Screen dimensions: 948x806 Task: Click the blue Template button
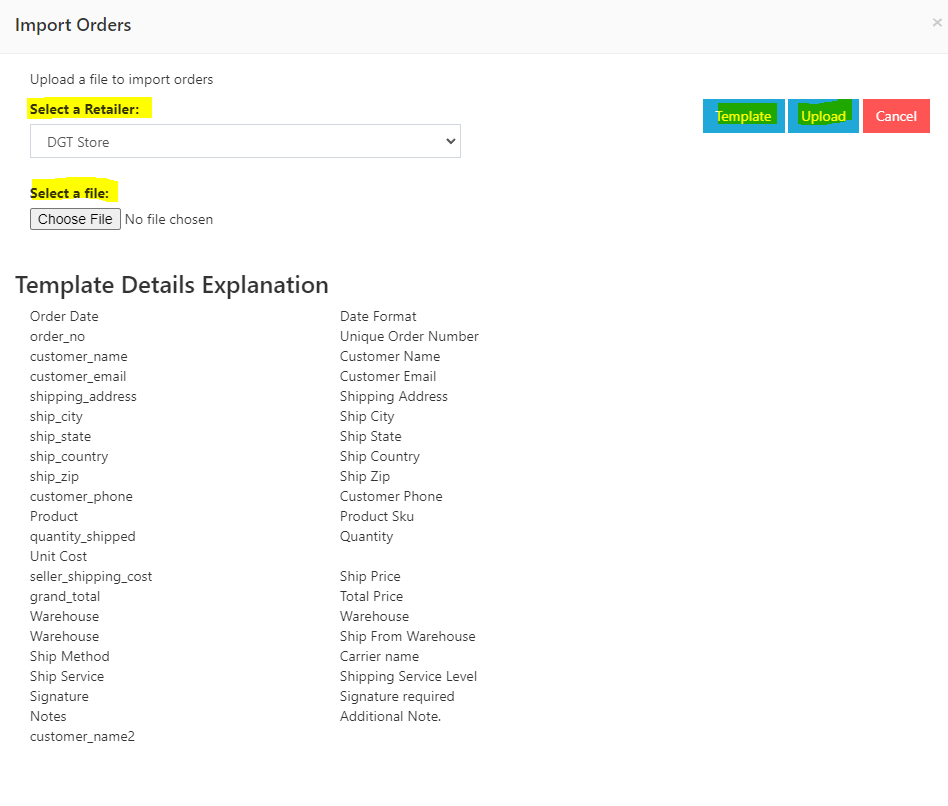click(x=743, y=116)
